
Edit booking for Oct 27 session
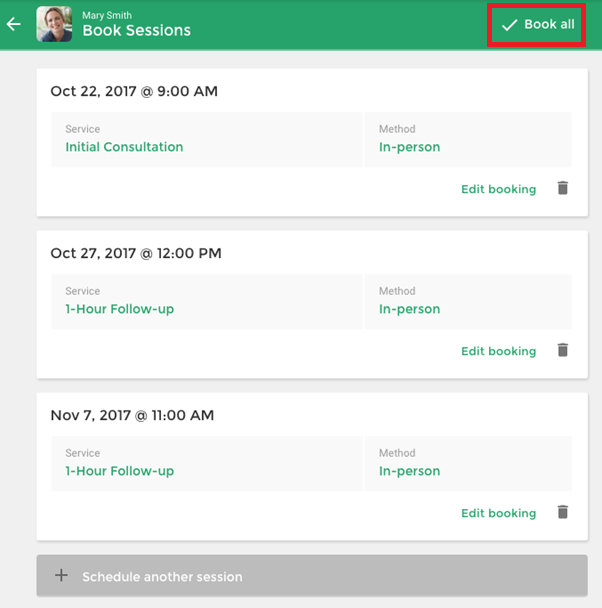(x=499, y=351)
